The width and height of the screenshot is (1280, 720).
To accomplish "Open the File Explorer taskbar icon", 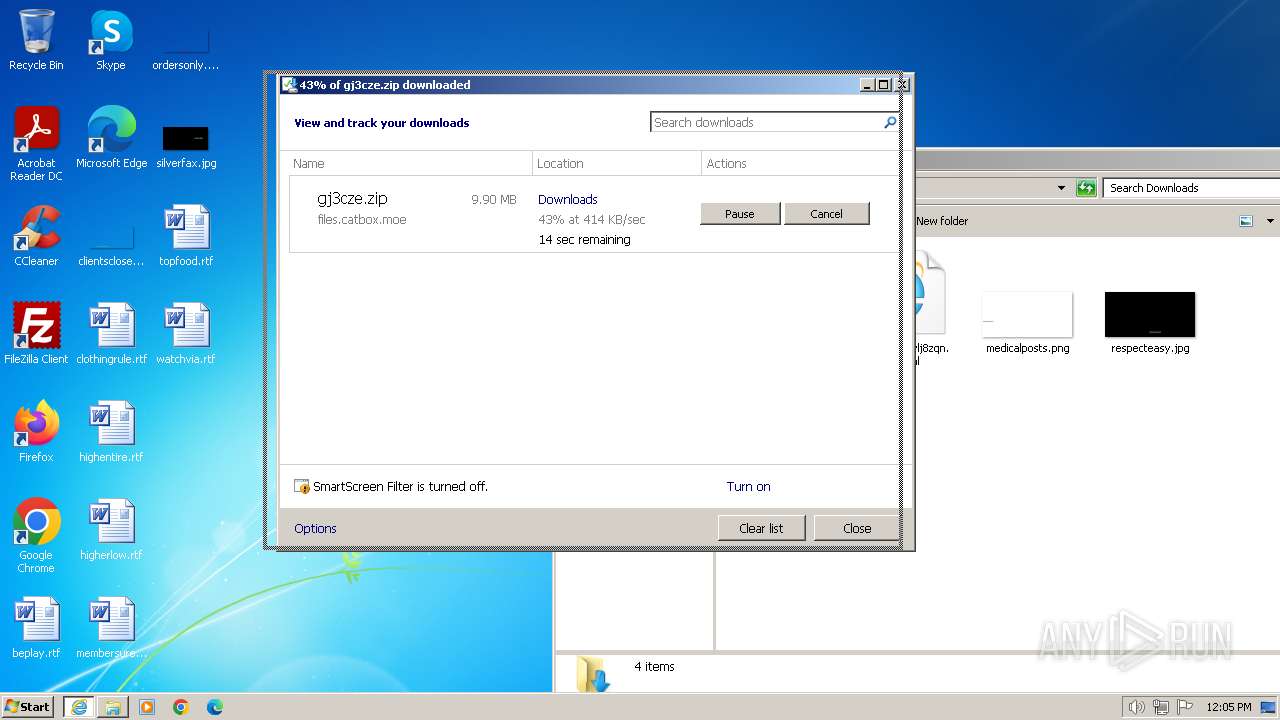I will (113, 707).
